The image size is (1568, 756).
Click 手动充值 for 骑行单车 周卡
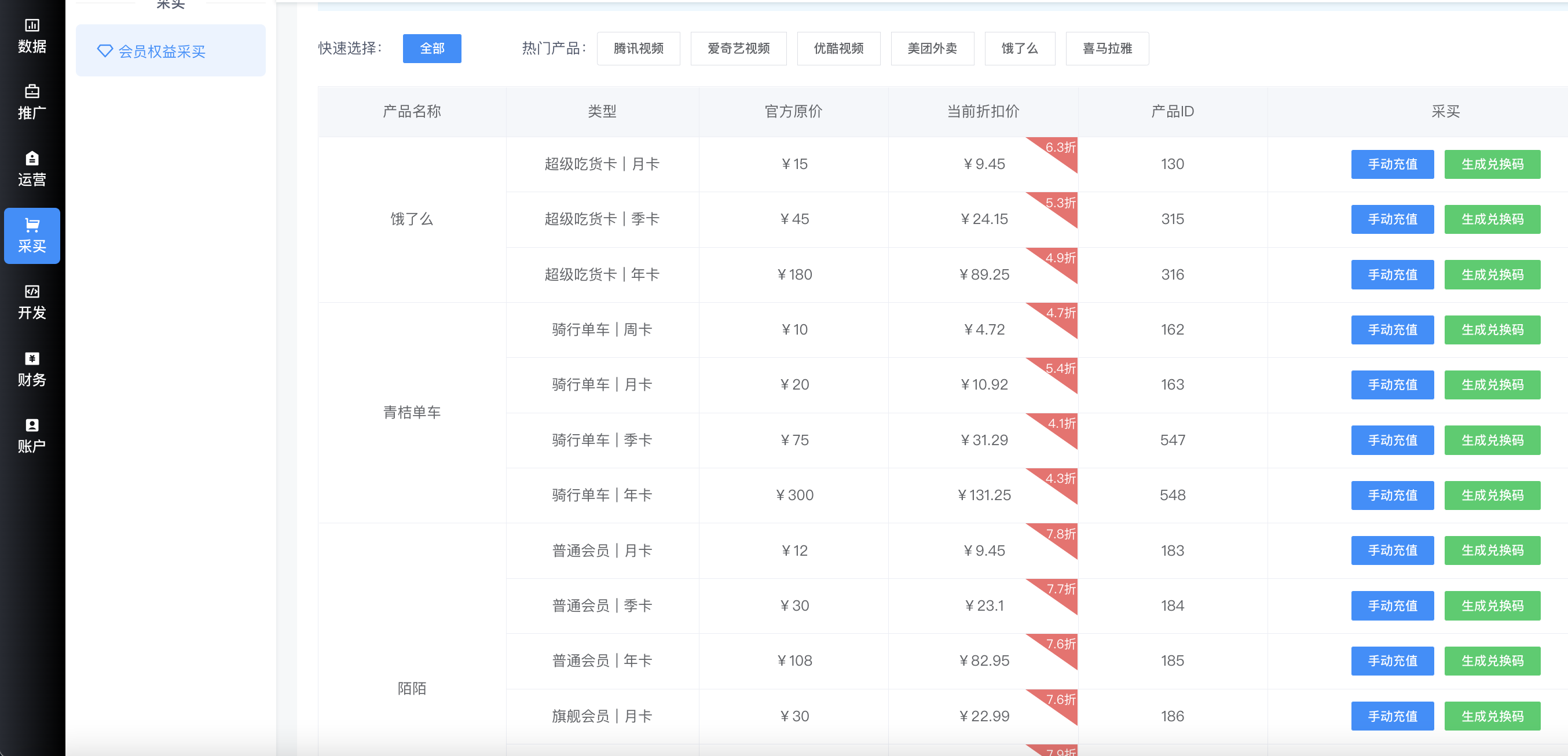(x=1391, y=329)
